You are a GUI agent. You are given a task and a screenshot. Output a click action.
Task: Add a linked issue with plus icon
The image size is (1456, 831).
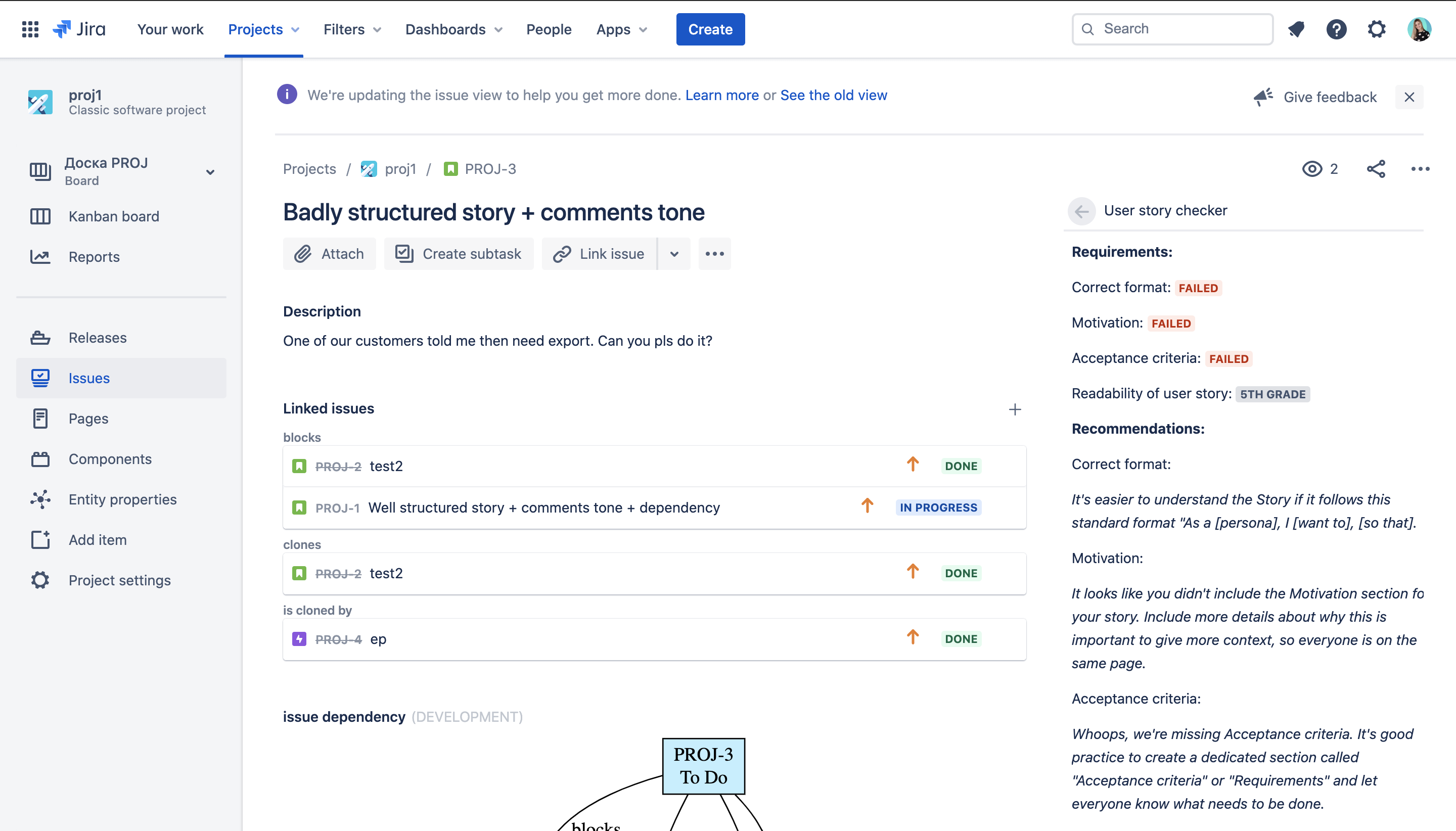[x=1014, y=409]
